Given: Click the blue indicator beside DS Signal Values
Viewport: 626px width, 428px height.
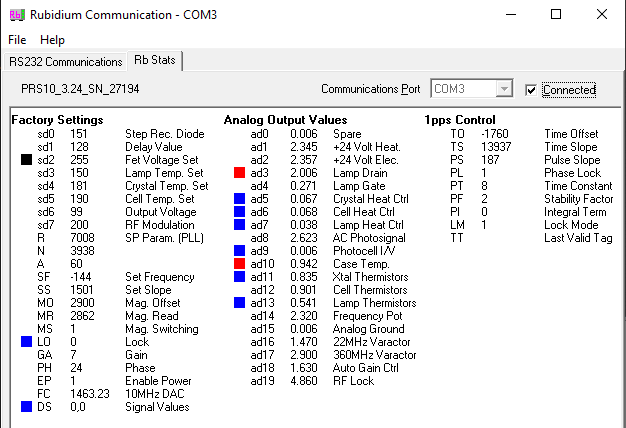Looking at the screenshot, I should coord(26,406).
